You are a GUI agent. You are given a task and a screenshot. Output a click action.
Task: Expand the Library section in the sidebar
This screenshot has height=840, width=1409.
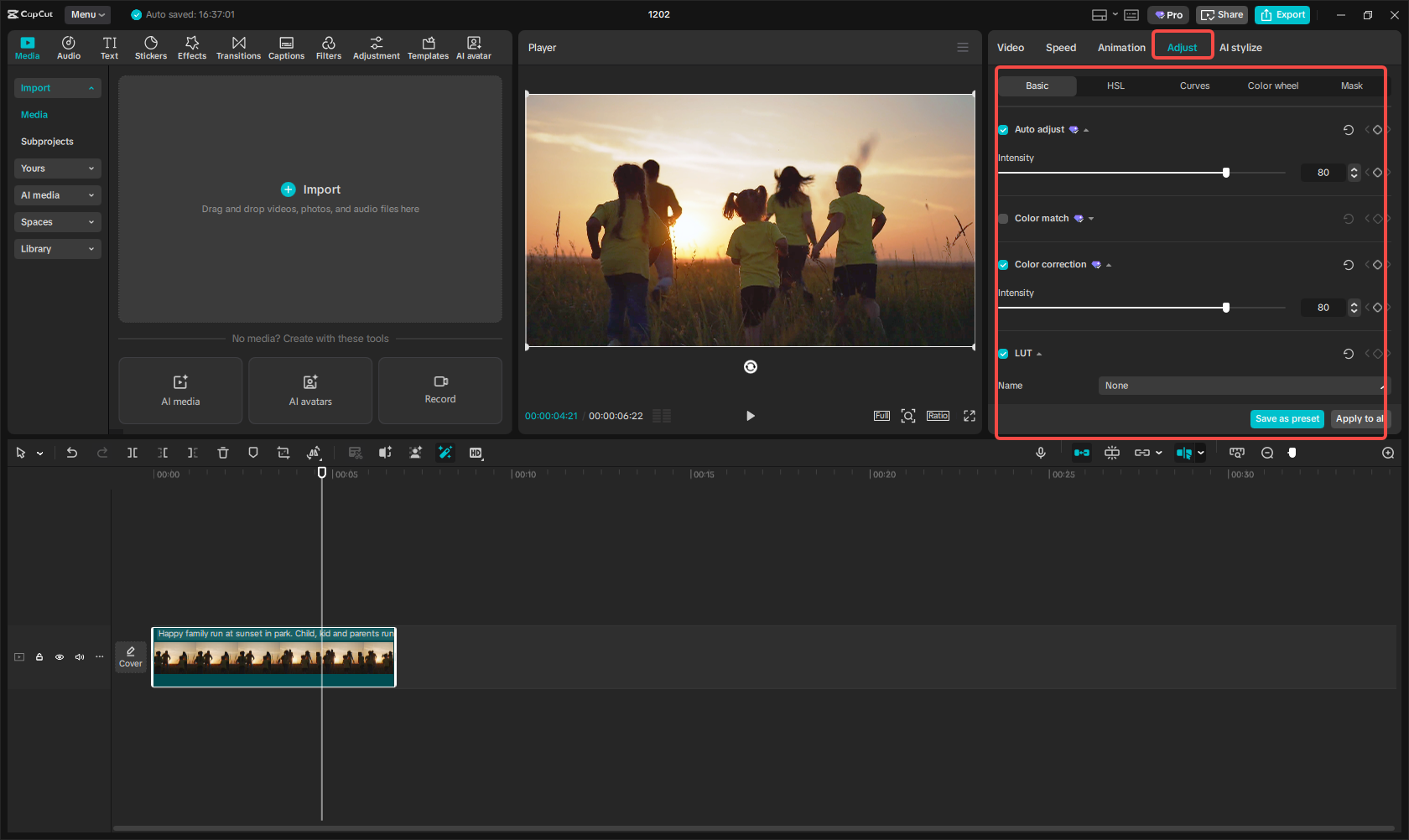(57, 249)
